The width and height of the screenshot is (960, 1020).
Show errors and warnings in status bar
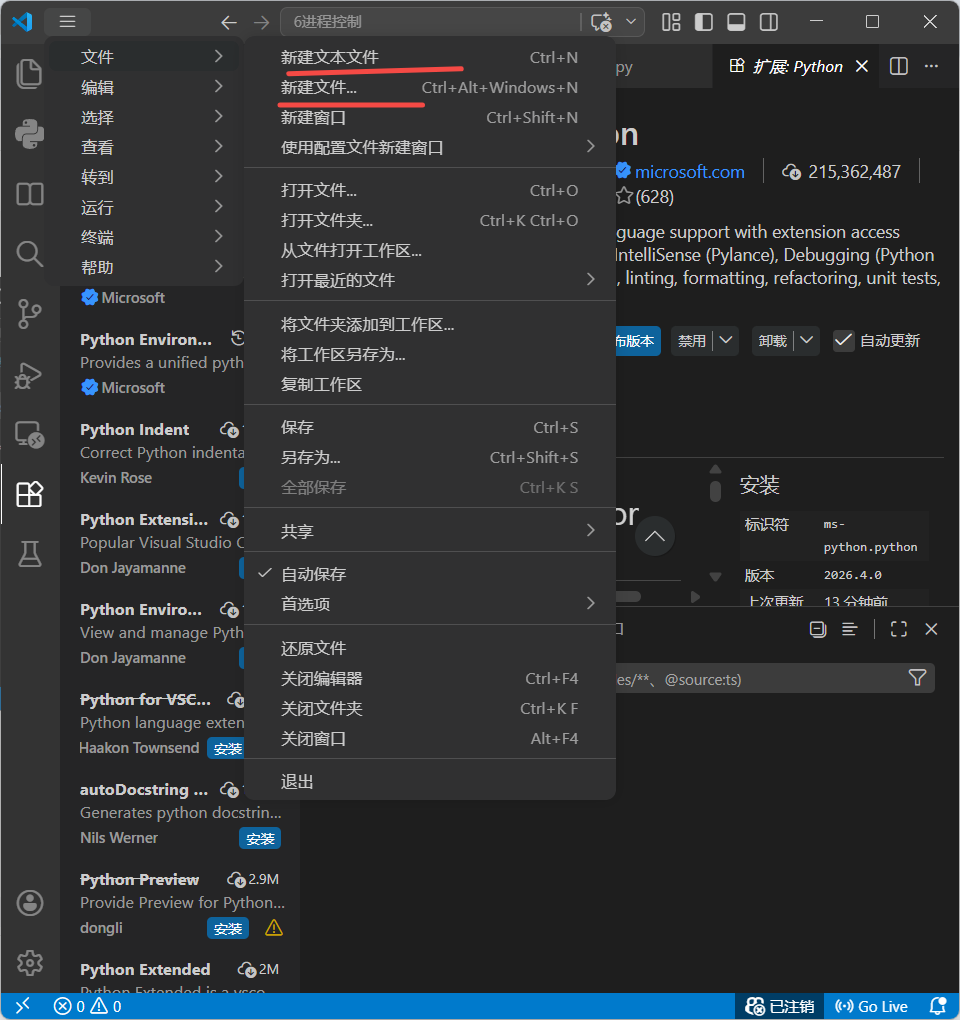87,1006
